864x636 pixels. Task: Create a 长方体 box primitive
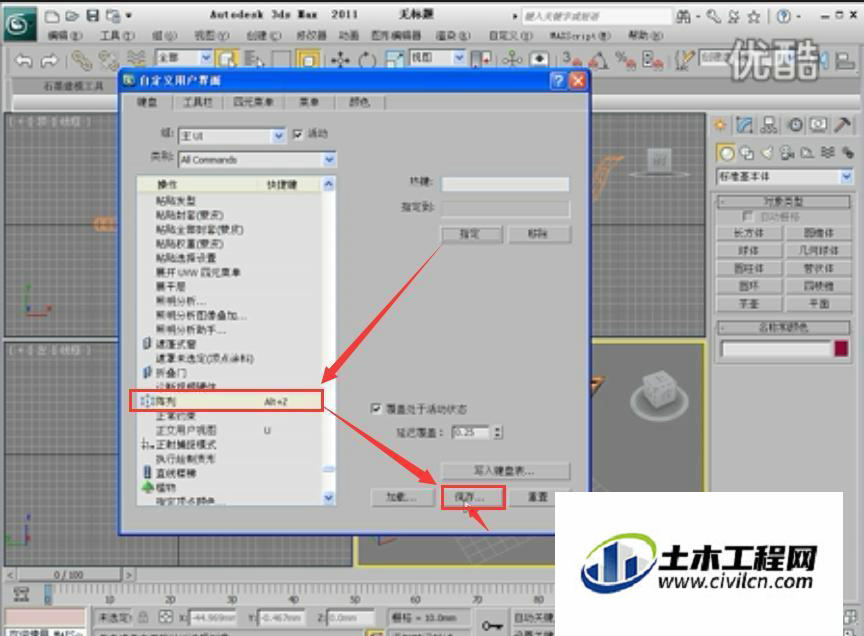[749, 233]
